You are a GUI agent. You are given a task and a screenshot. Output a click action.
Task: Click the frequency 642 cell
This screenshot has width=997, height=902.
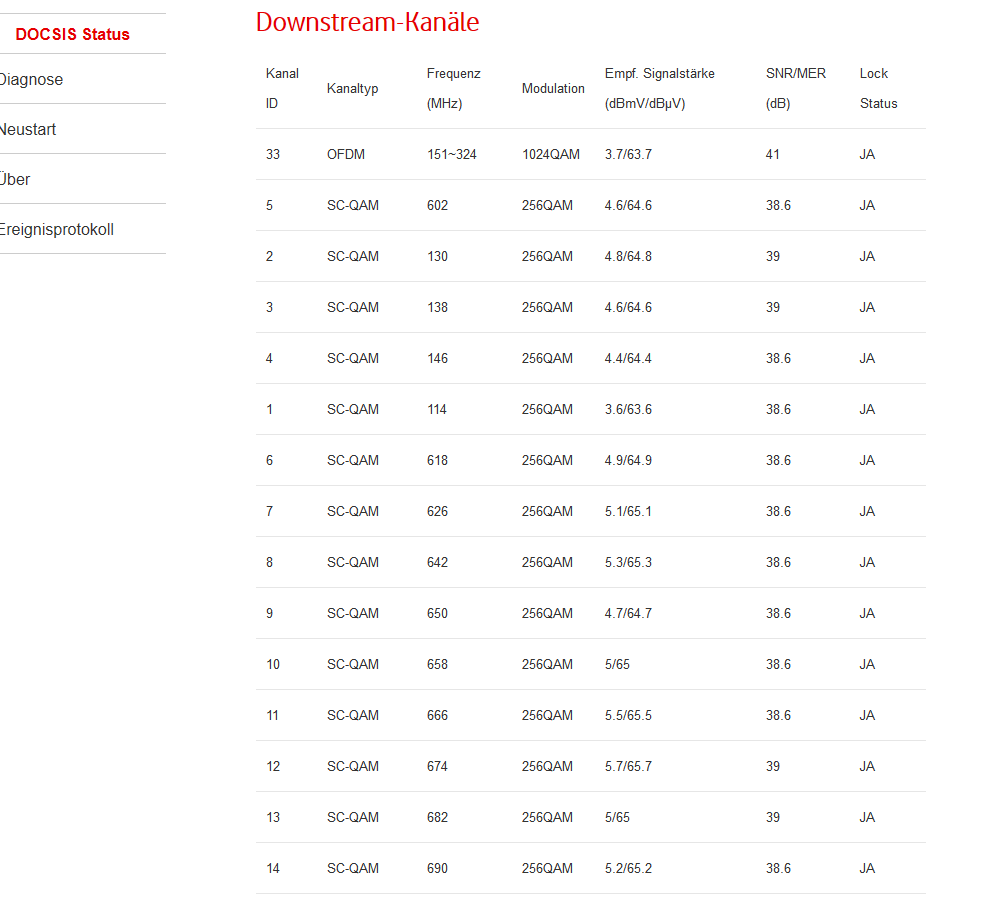click(x=437, y=563)
